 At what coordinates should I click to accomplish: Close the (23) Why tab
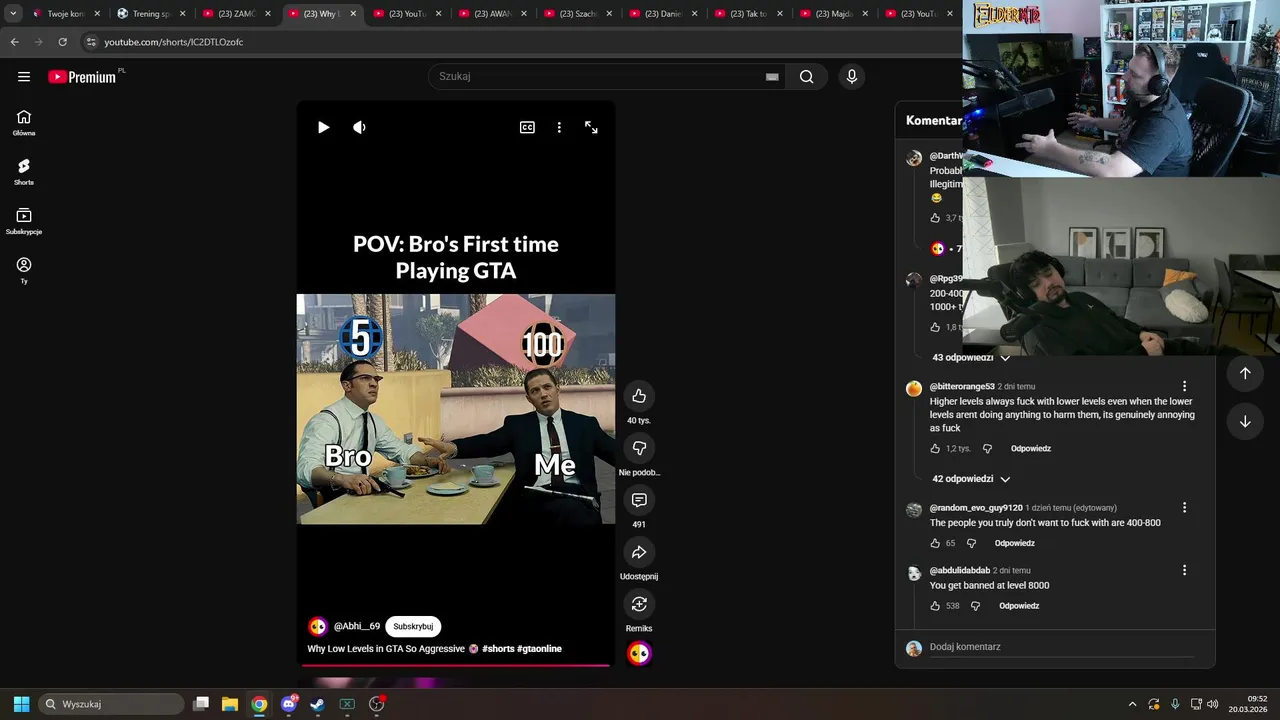click(353, 14)
